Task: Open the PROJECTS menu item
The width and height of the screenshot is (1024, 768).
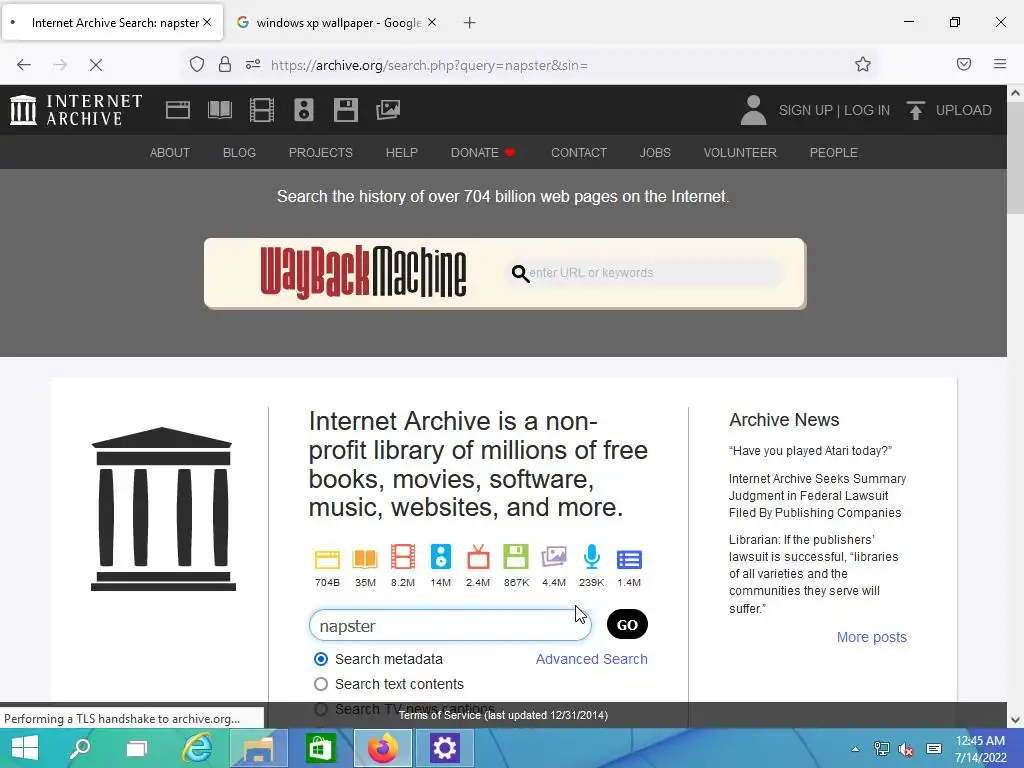Action: point(321,152)
